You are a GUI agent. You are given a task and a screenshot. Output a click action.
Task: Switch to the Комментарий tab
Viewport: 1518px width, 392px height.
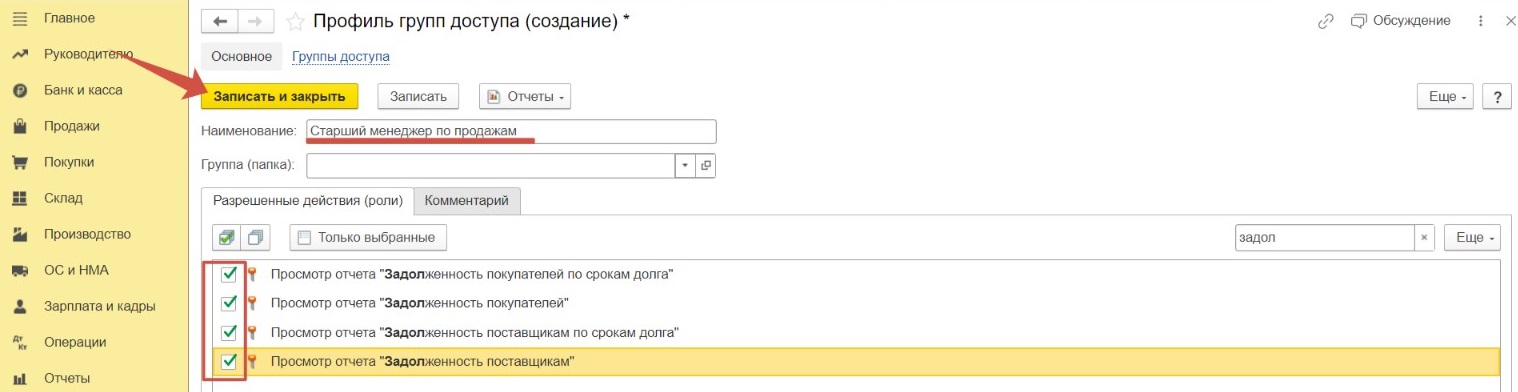point(467,201)
